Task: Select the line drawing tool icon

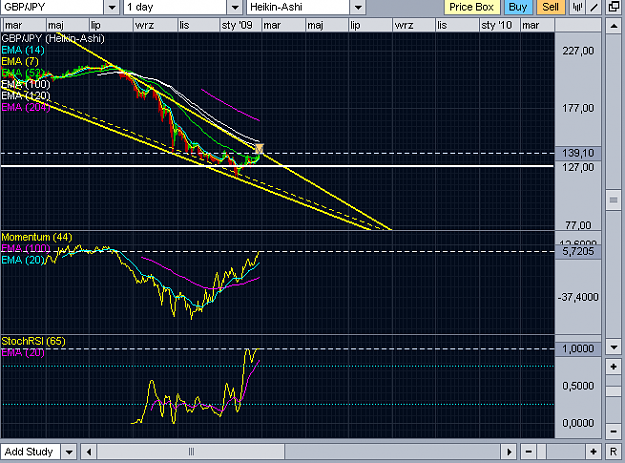Action: point(594,7)
